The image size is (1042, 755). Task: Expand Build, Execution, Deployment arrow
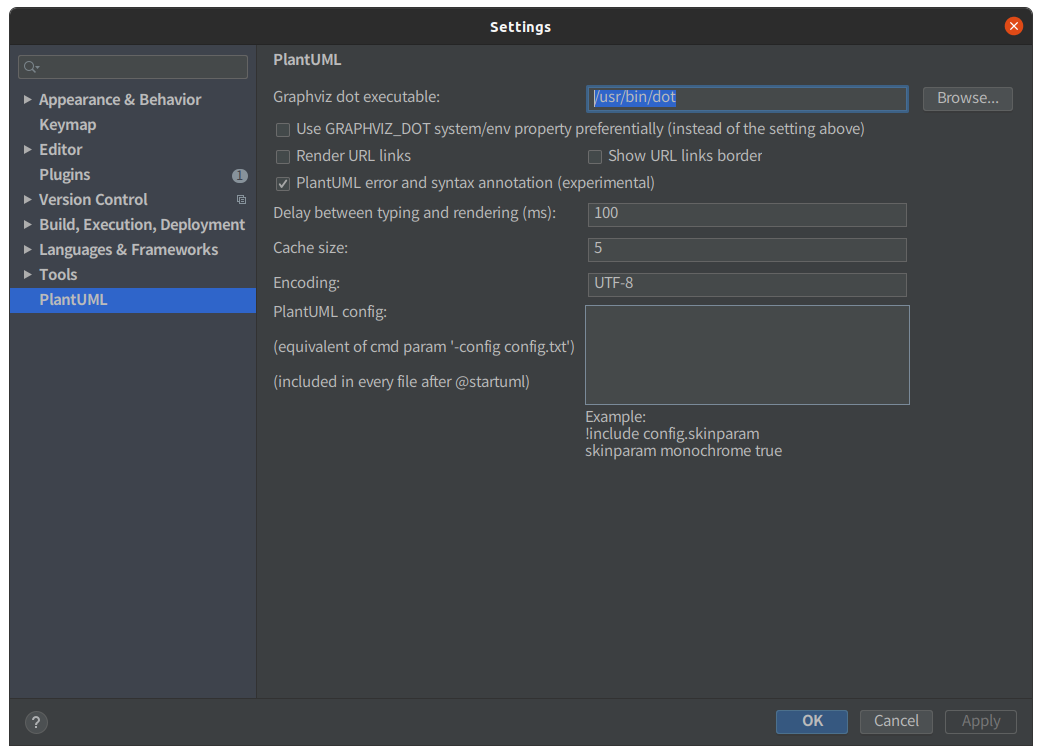tap(27, 225)
